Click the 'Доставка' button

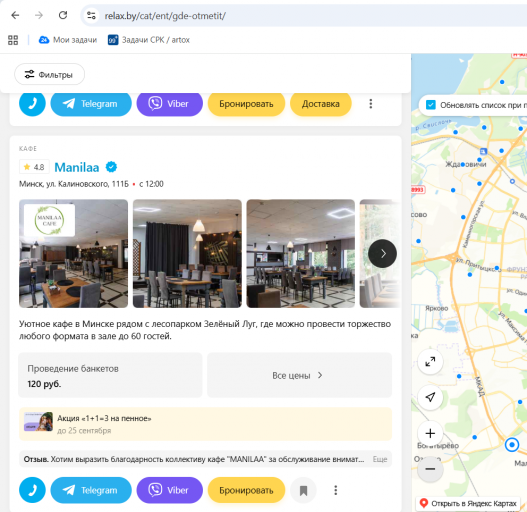coord(321,104)
